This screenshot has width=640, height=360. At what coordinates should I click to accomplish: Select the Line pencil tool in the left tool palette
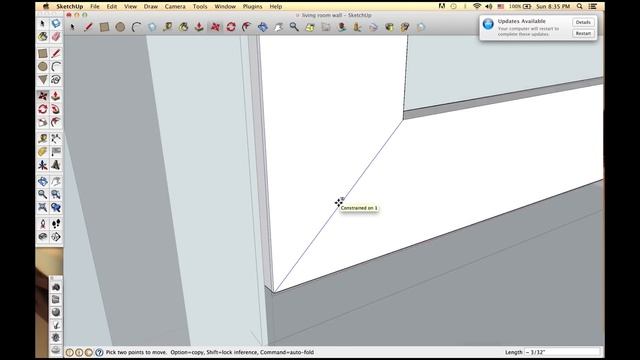(56, 53)
